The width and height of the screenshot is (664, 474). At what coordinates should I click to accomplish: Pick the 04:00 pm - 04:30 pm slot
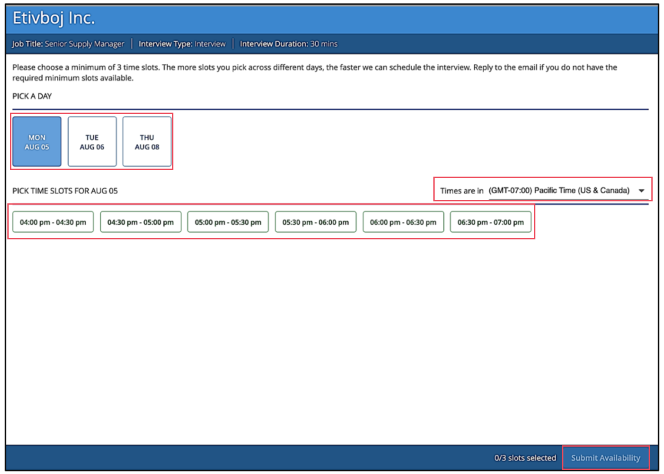pos(53,222)
